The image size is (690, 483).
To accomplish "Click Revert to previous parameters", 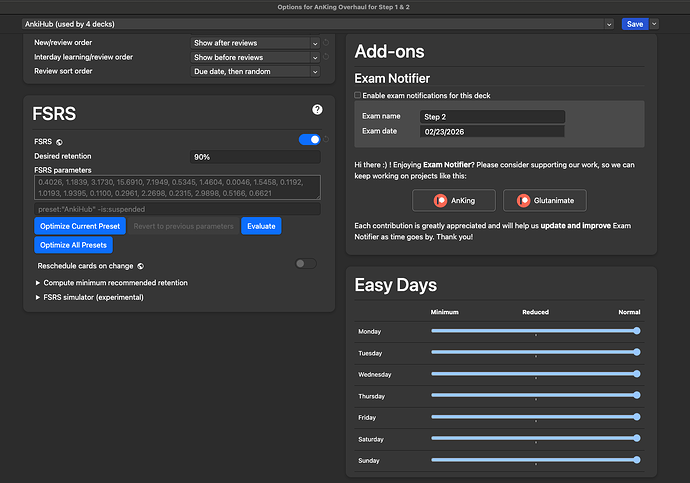I will pyautogui.click(x=184, y=226).
